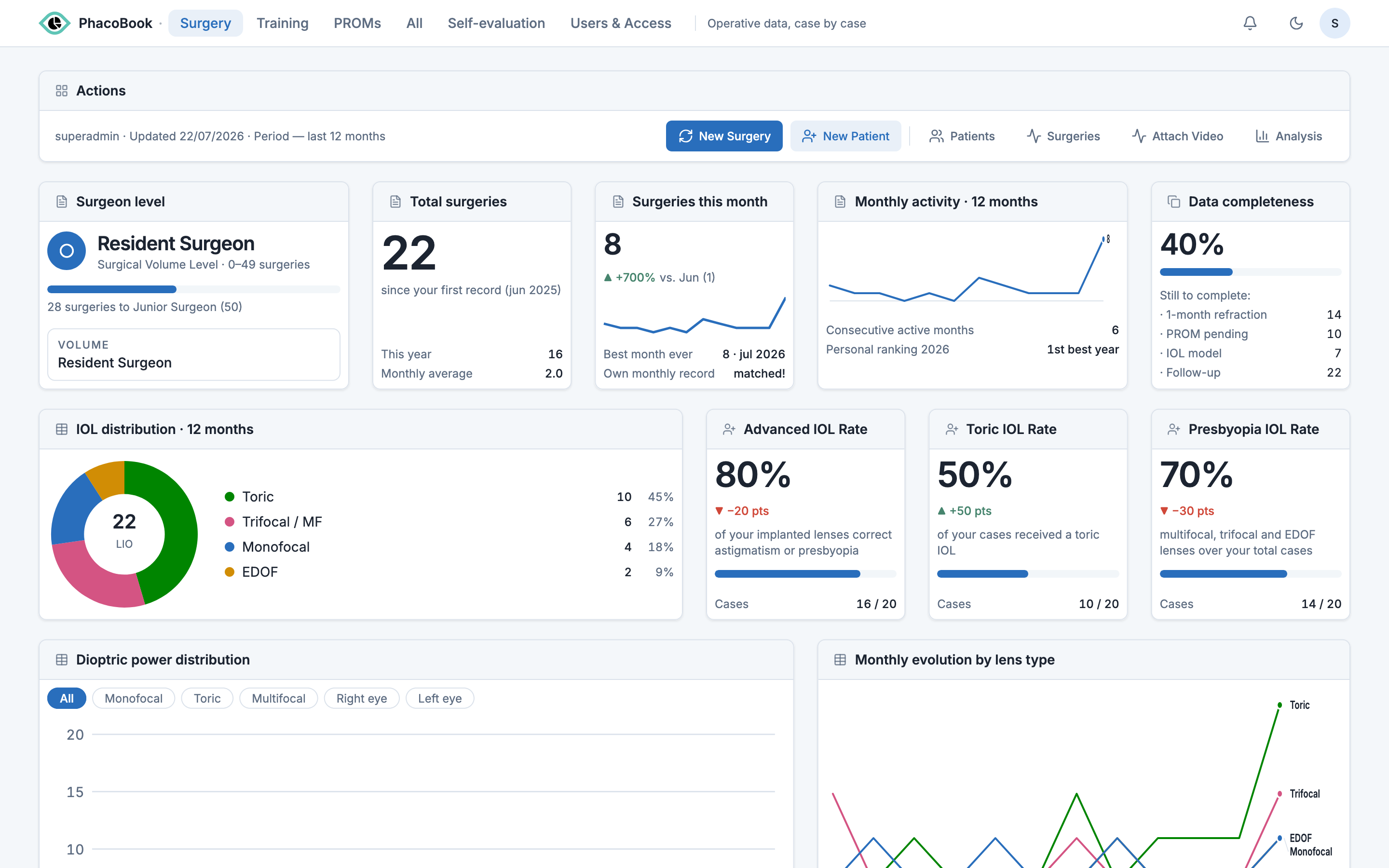Open the user avatar S menu

(x=1335, y=23)
